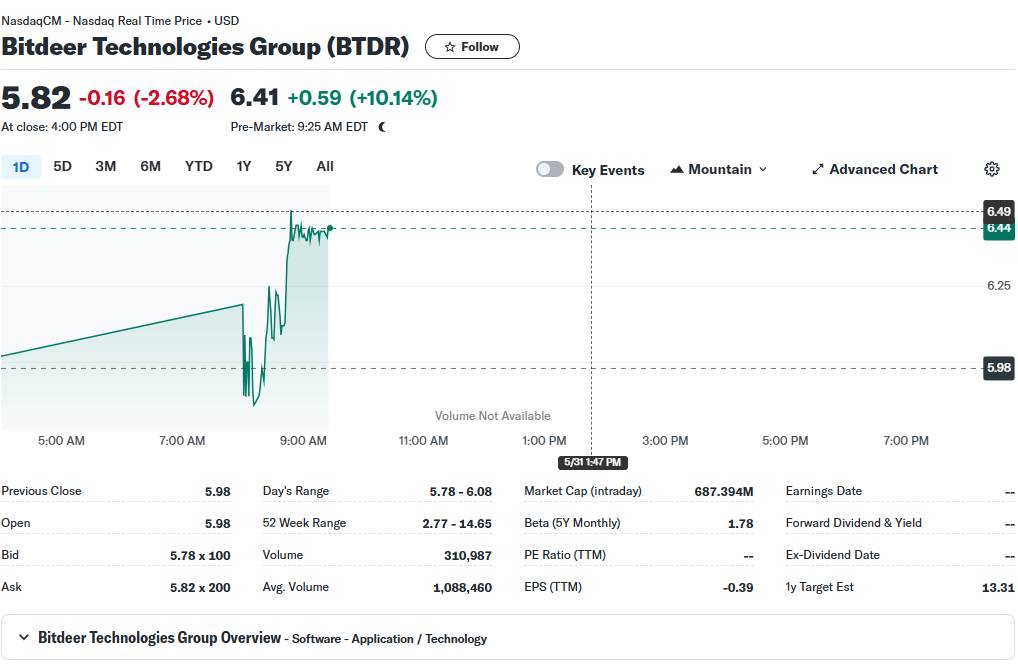1018x667 pixels.
Task: Select the 3M range tab
Action: 106,167
